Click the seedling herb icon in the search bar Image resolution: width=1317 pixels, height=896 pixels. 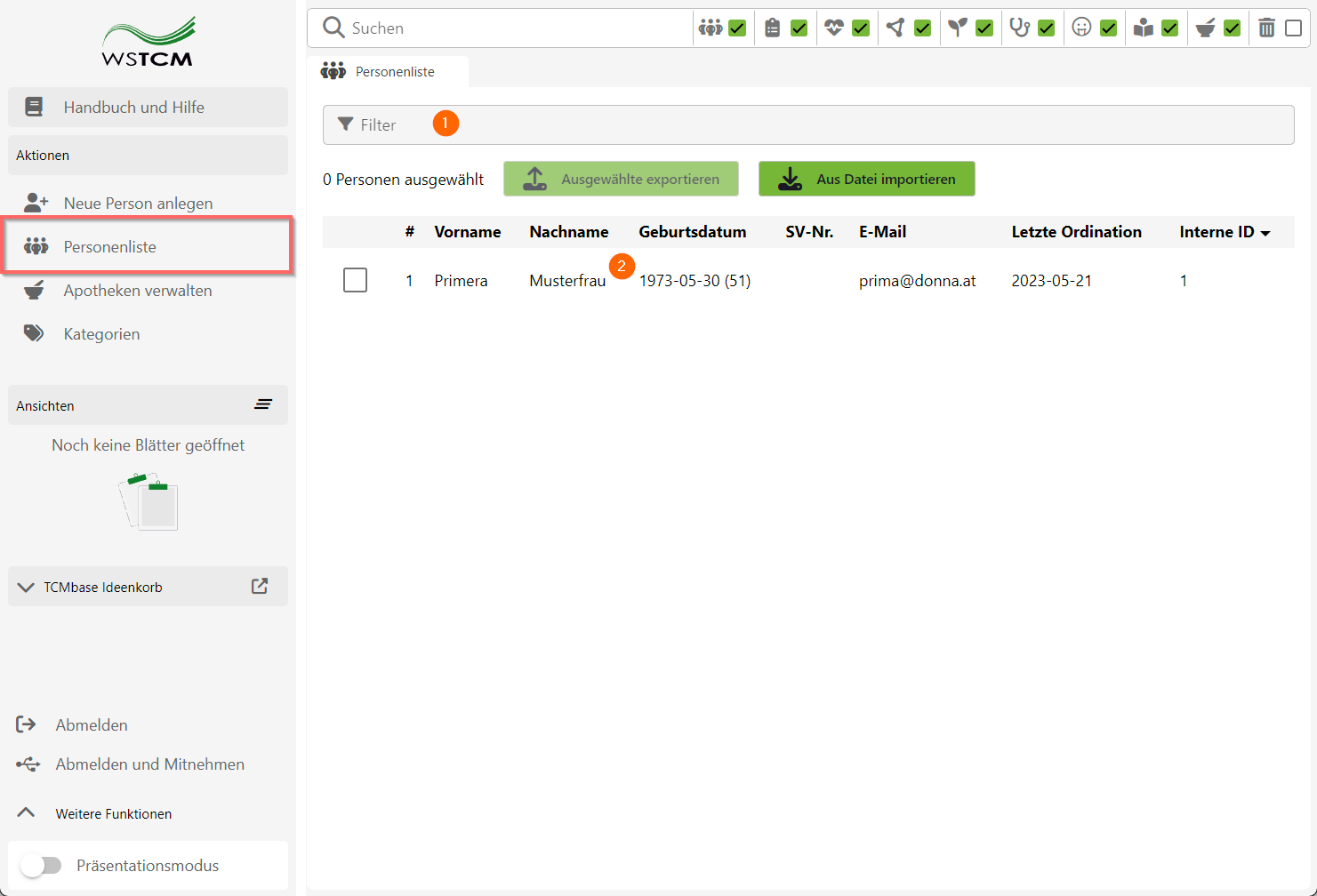(x=957, y=28)
